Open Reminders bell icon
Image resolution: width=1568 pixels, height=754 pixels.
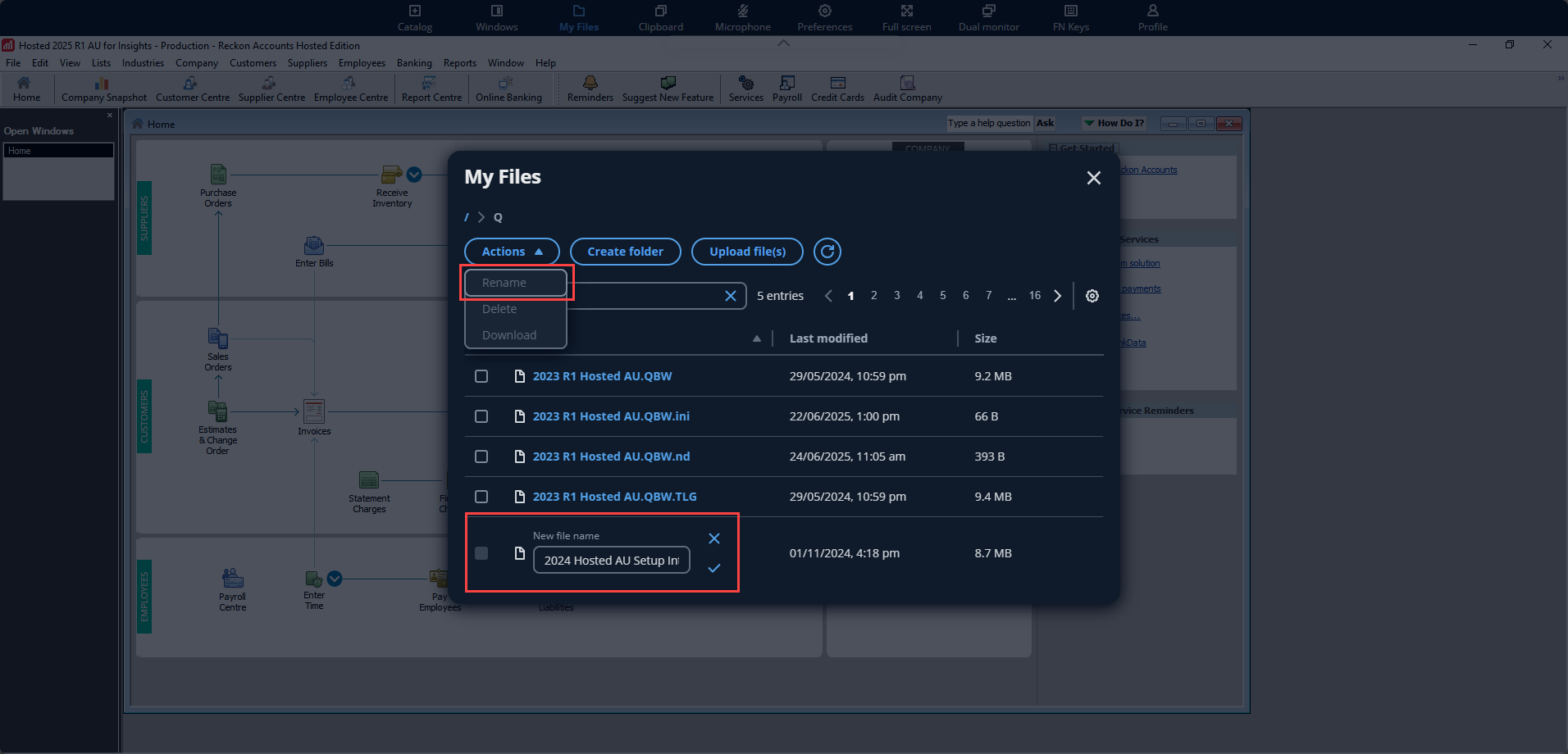pos(590,89)
